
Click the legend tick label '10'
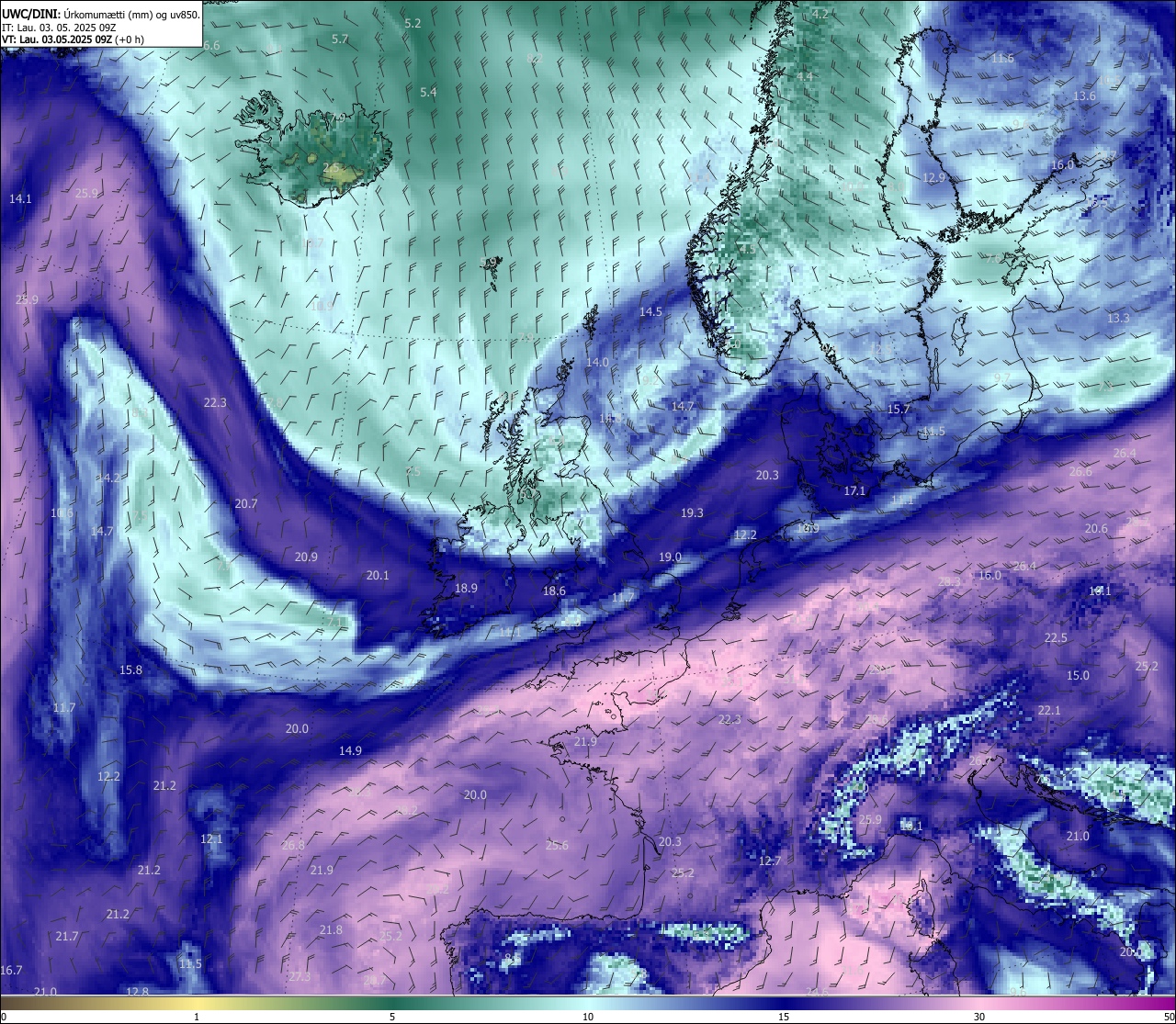(x=588, y=1017)
